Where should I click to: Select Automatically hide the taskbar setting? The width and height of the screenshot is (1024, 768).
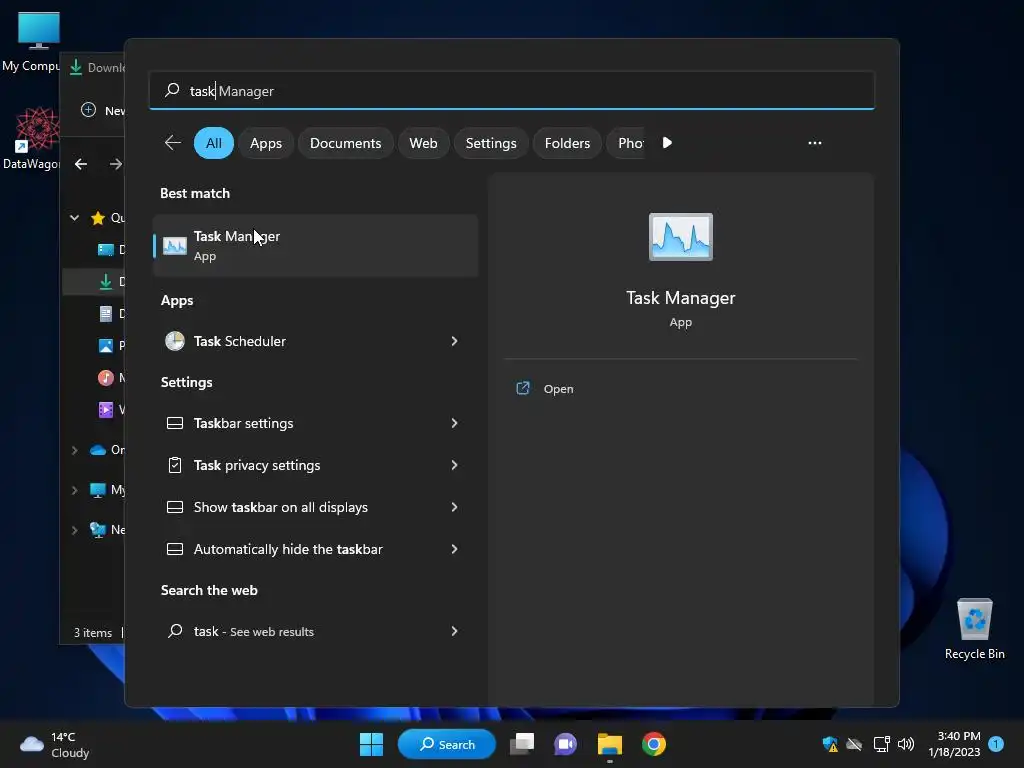315,549
